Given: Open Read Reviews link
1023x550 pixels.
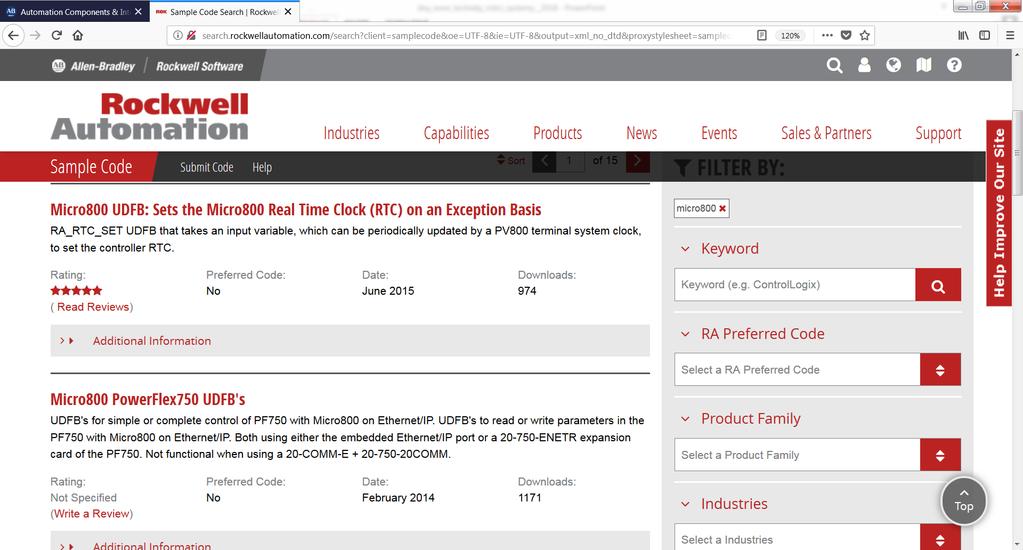Looking at the screenshot, I should (x=93, y=307).
